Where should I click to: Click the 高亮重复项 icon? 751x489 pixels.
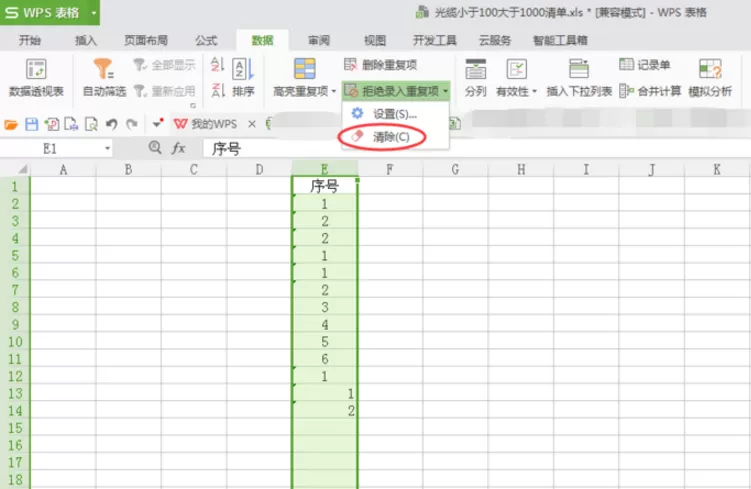(305, 69)
